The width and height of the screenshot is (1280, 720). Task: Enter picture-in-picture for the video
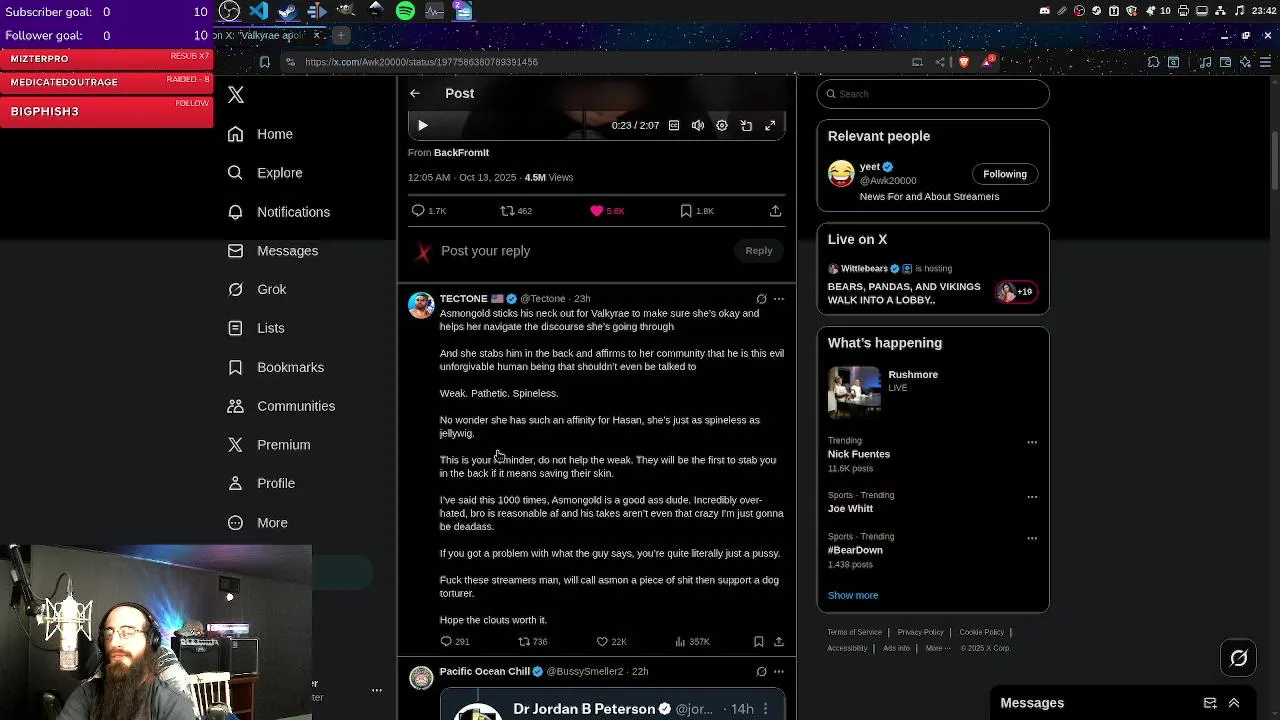746,126
